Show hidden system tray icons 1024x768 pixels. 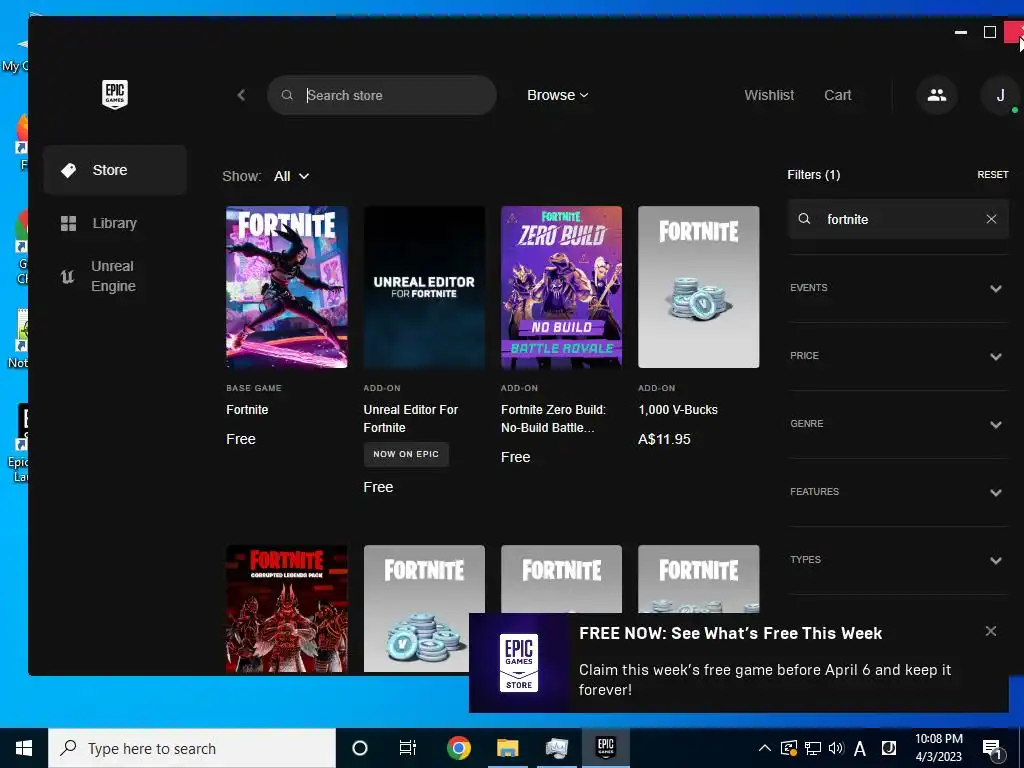[765, 748]
